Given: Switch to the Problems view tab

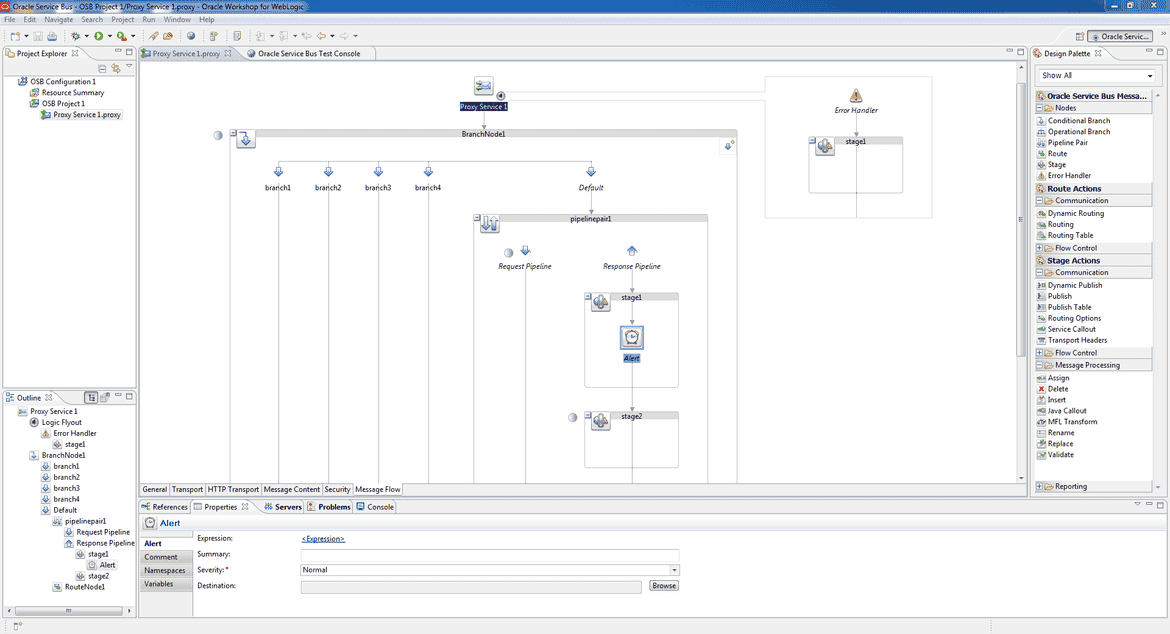Looking at the screenshot, I should [329, 507].
